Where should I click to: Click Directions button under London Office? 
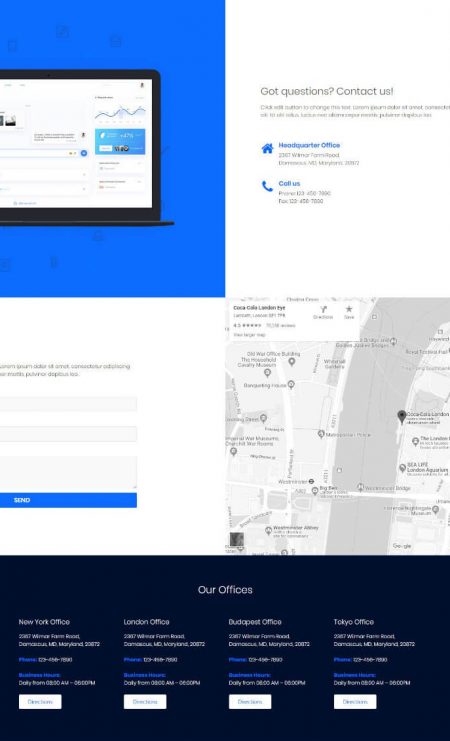[x=145, y=702]
